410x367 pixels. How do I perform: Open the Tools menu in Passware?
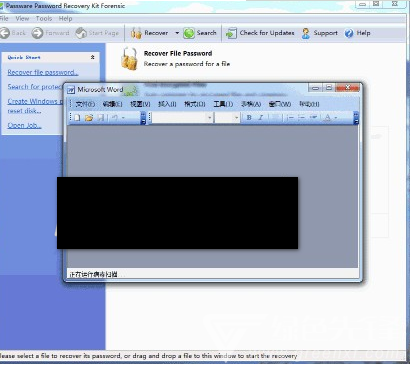point(44,19)
